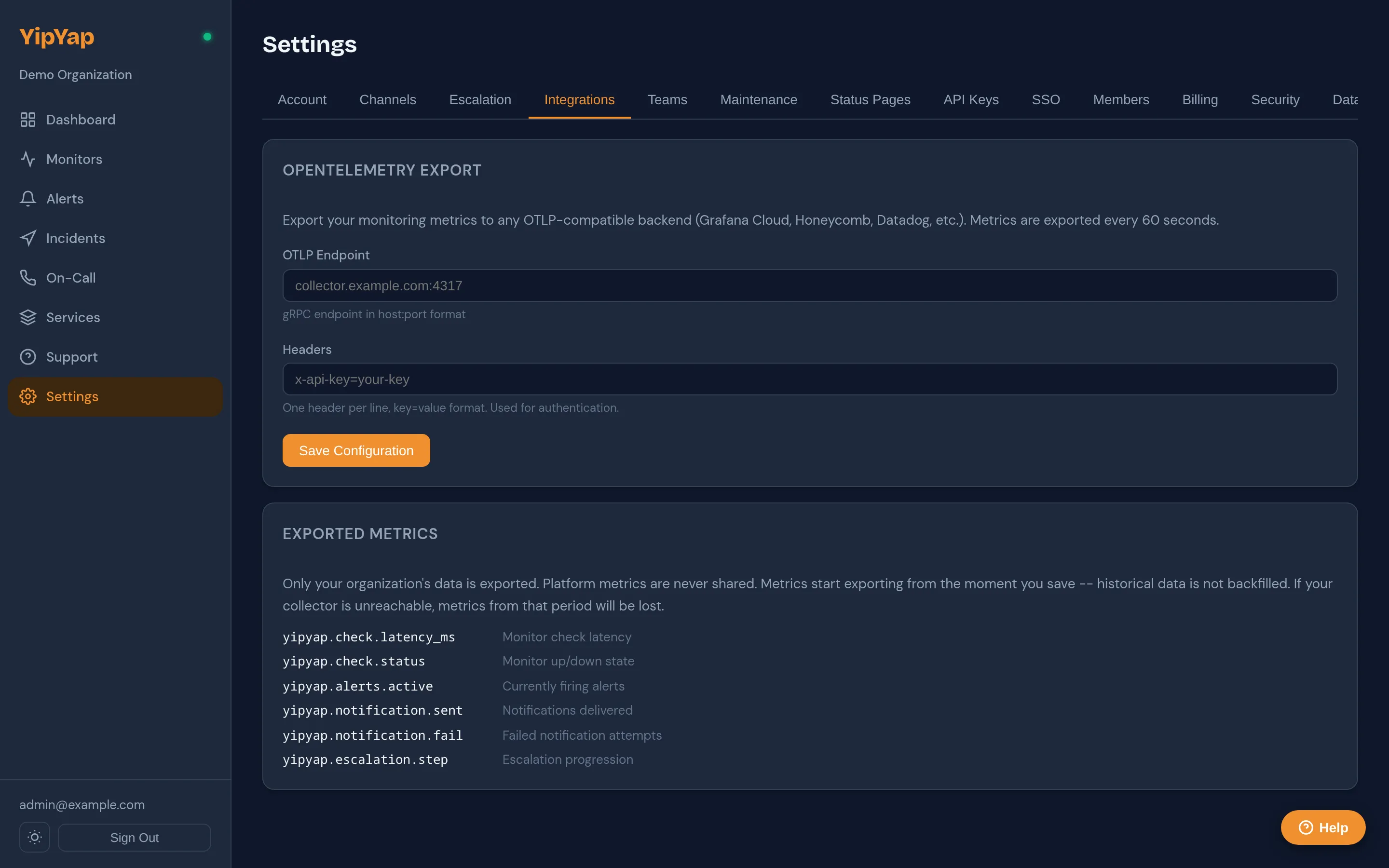Screen dimensions: 1389x868
Task: Open Services using the layers icon
Action: [28, 317]
